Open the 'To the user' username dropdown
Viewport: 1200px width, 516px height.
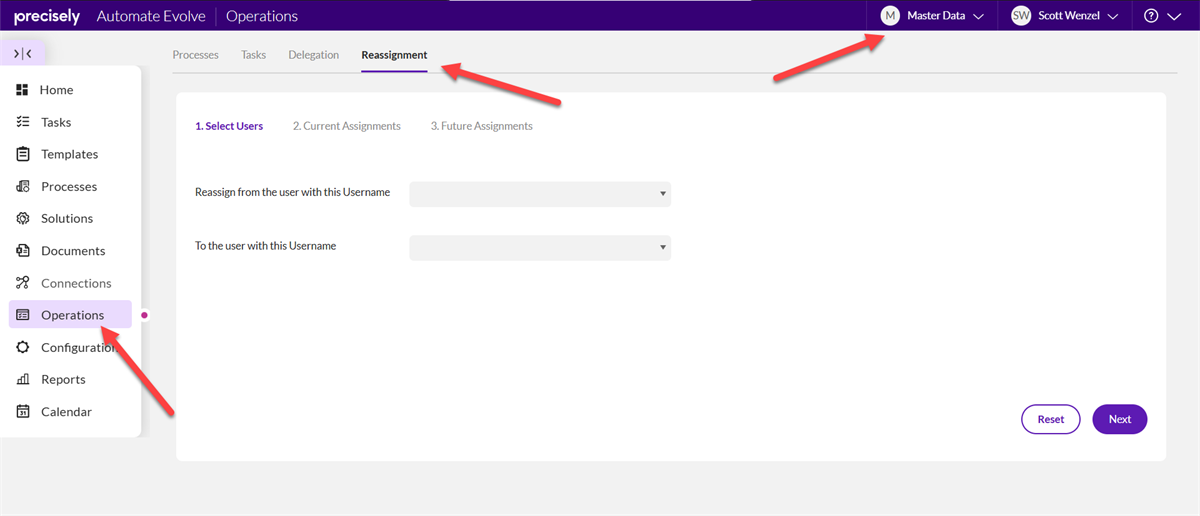pos(540,247)
